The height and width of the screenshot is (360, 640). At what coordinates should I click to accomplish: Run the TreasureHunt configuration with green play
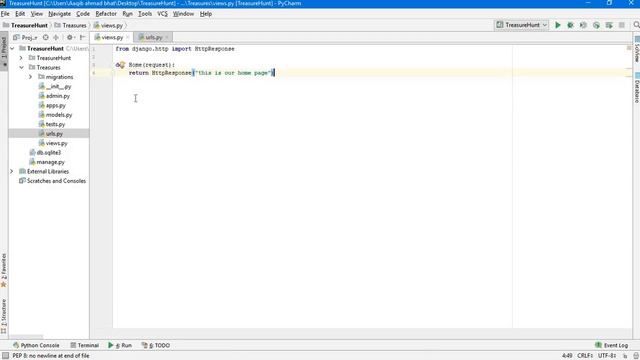tap(558, 25)
